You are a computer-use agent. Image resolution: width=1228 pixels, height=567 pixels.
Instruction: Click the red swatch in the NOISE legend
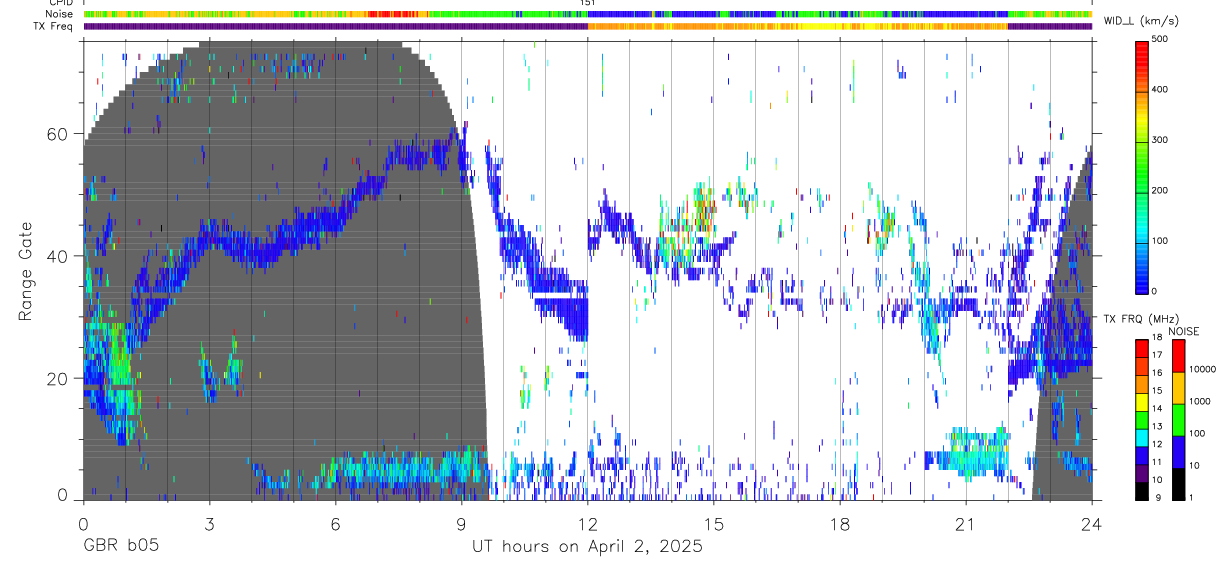(x=1178, y=355)
